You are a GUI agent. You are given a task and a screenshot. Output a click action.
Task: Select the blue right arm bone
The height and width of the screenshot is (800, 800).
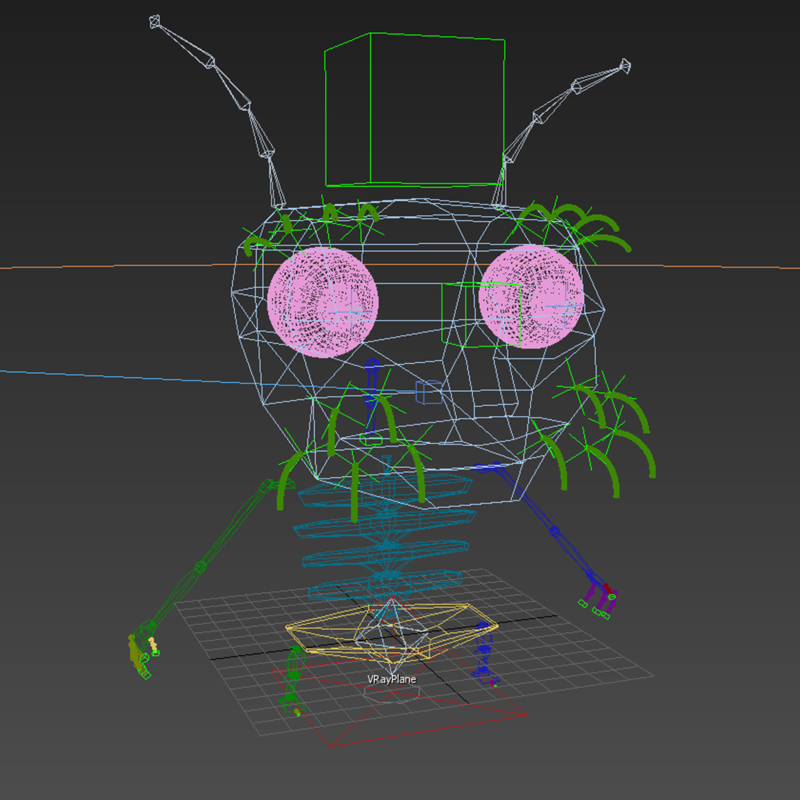(555, 530)
